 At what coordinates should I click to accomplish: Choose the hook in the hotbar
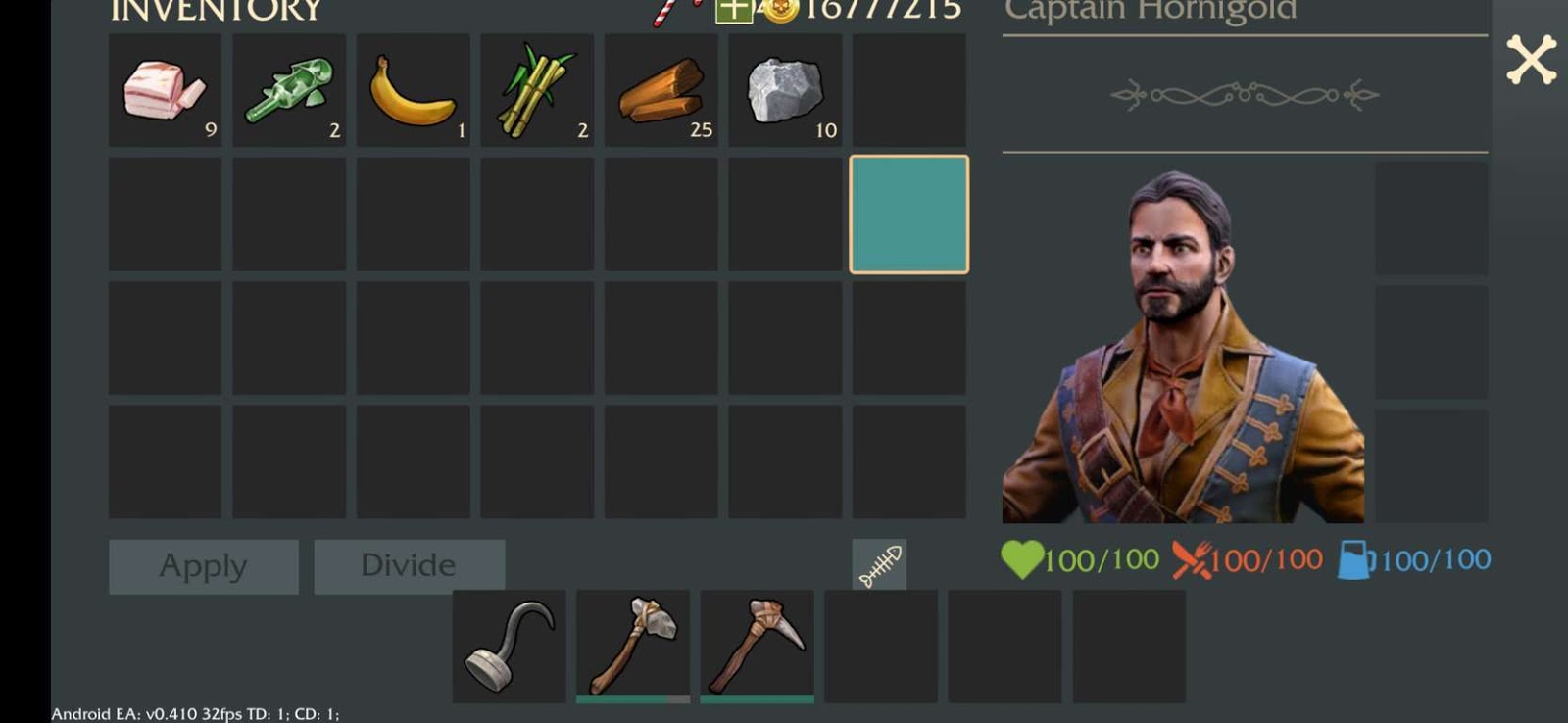[x=509, y=647]
